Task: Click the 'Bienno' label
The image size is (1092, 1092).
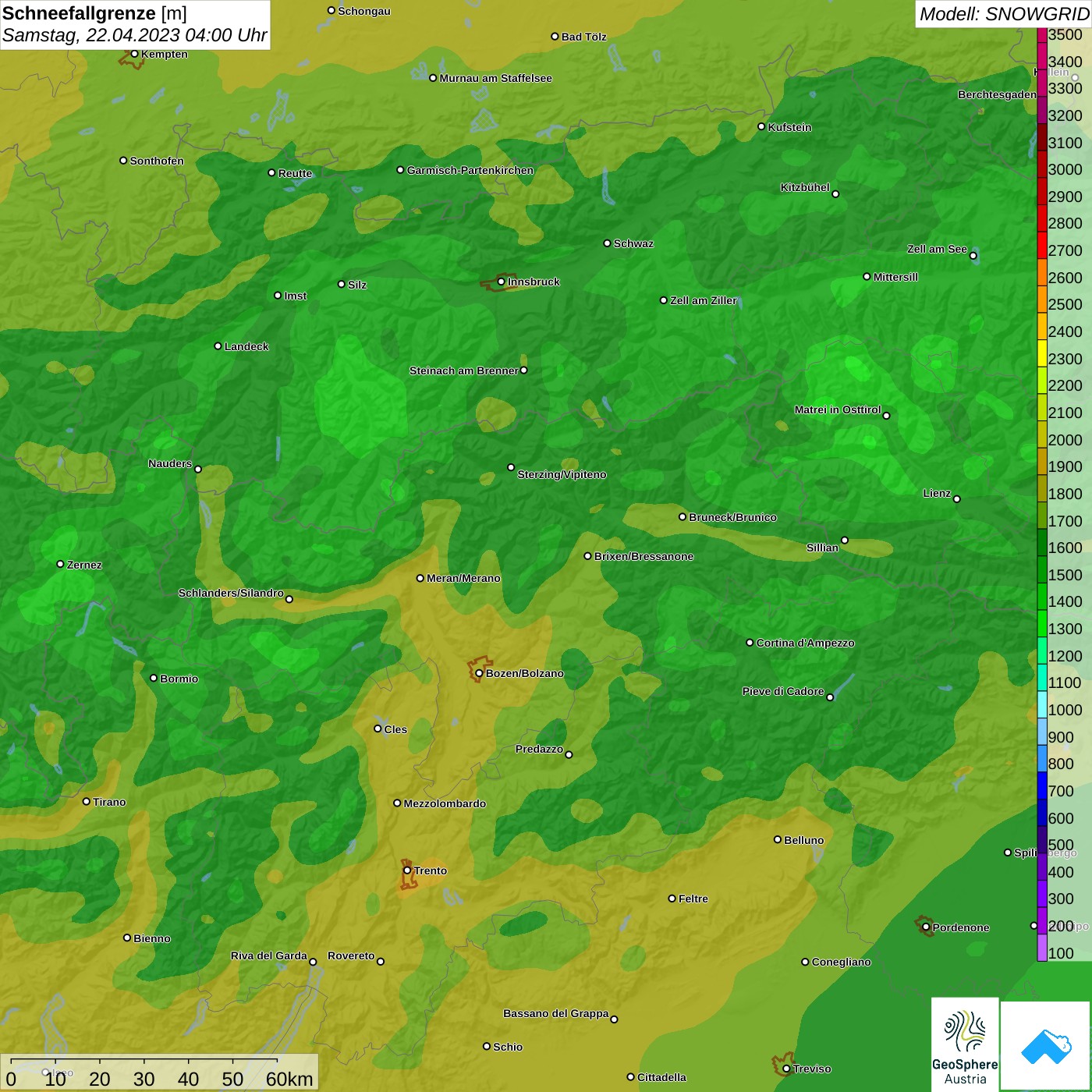Action: 151,938
